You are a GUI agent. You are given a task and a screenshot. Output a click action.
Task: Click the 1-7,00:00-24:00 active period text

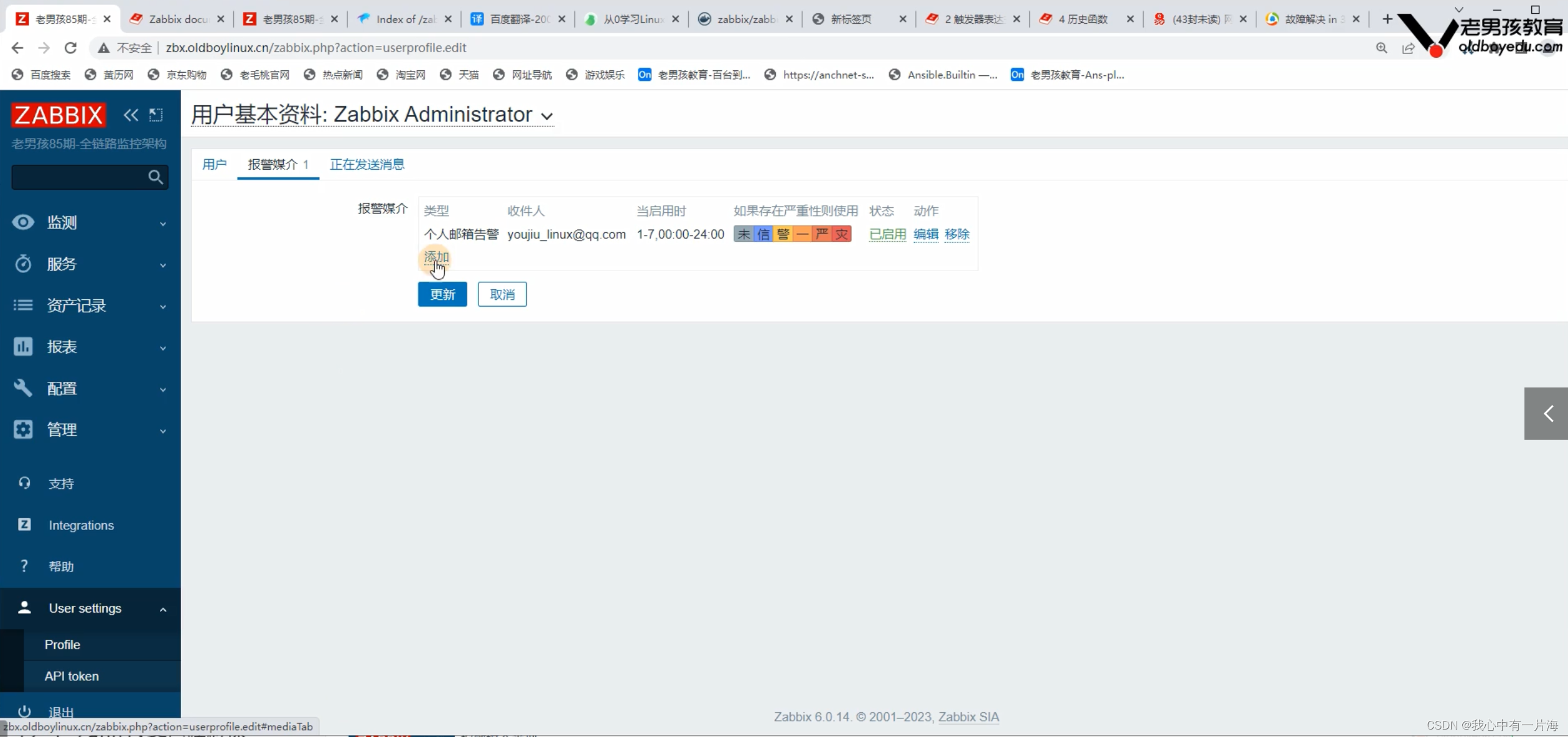point(680,234)
